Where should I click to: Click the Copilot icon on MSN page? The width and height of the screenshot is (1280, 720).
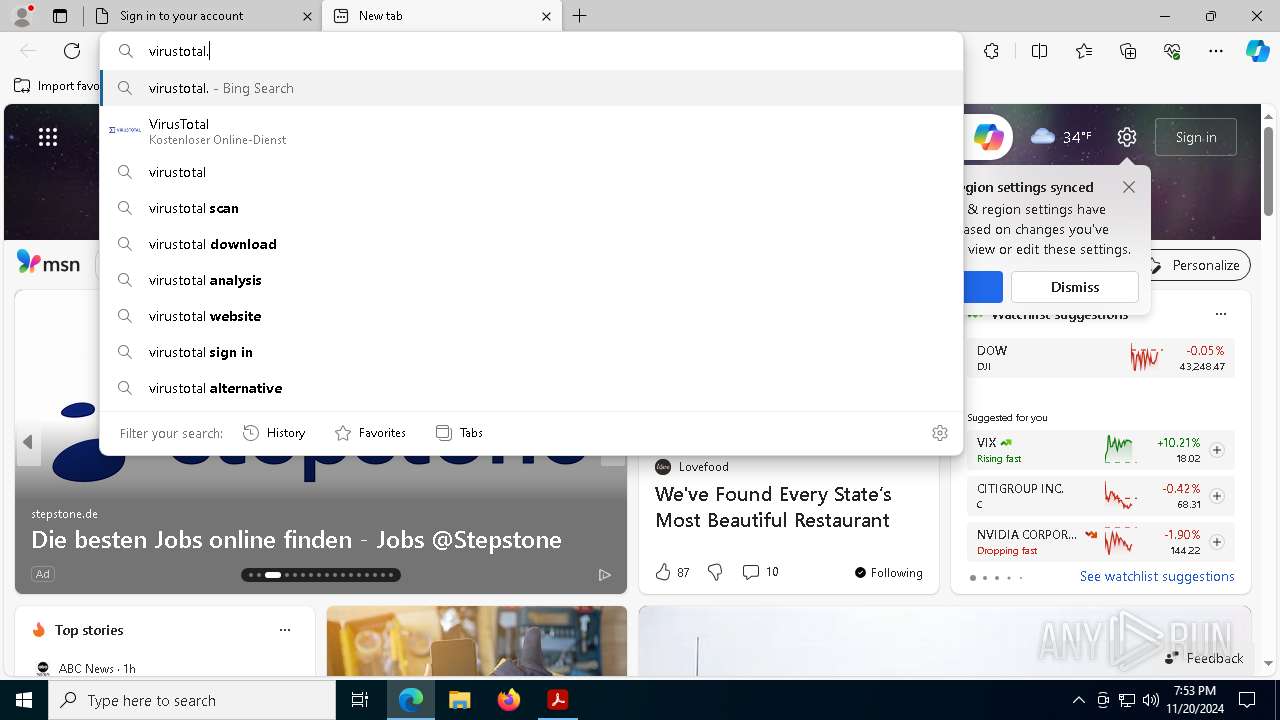989,137
